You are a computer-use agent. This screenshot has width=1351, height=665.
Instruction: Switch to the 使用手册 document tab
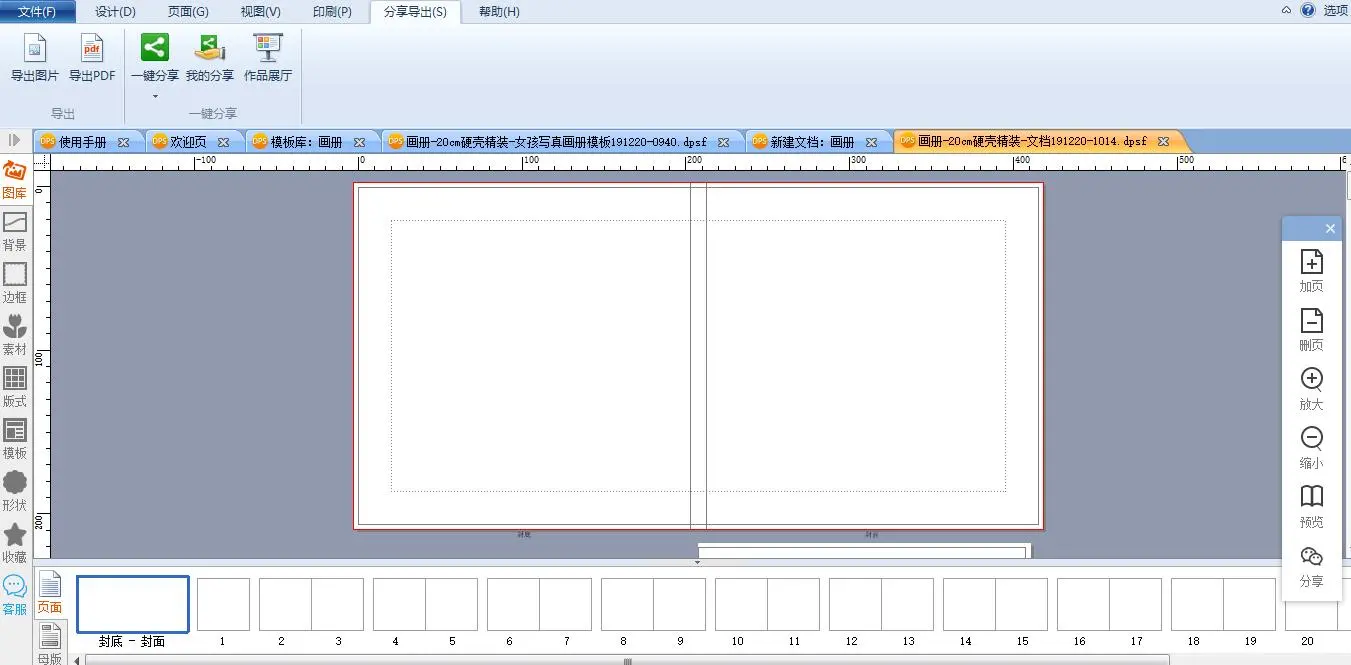point(82,142)
